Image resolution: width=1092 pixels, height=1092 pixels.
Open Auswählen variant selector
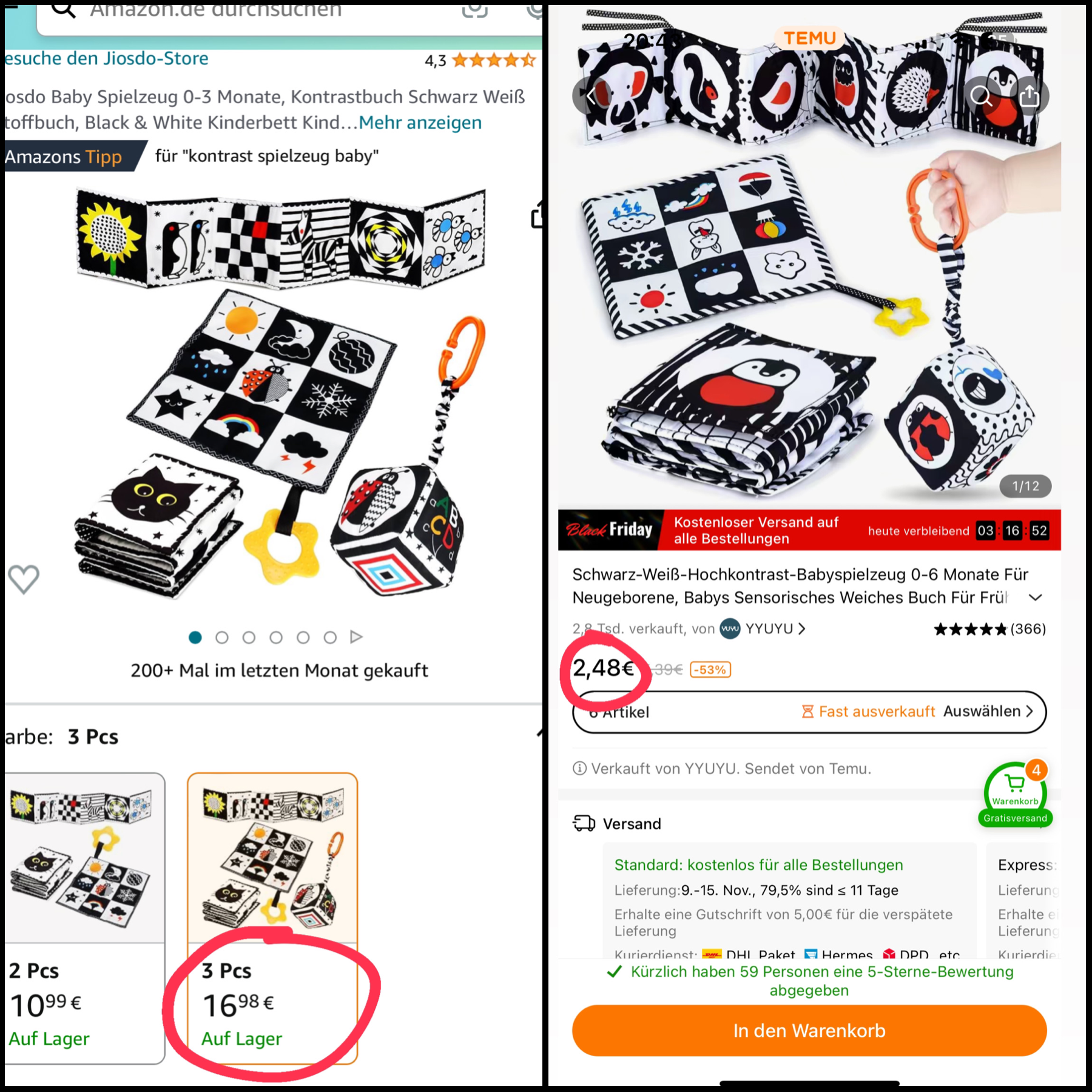[x=988, y=711]
